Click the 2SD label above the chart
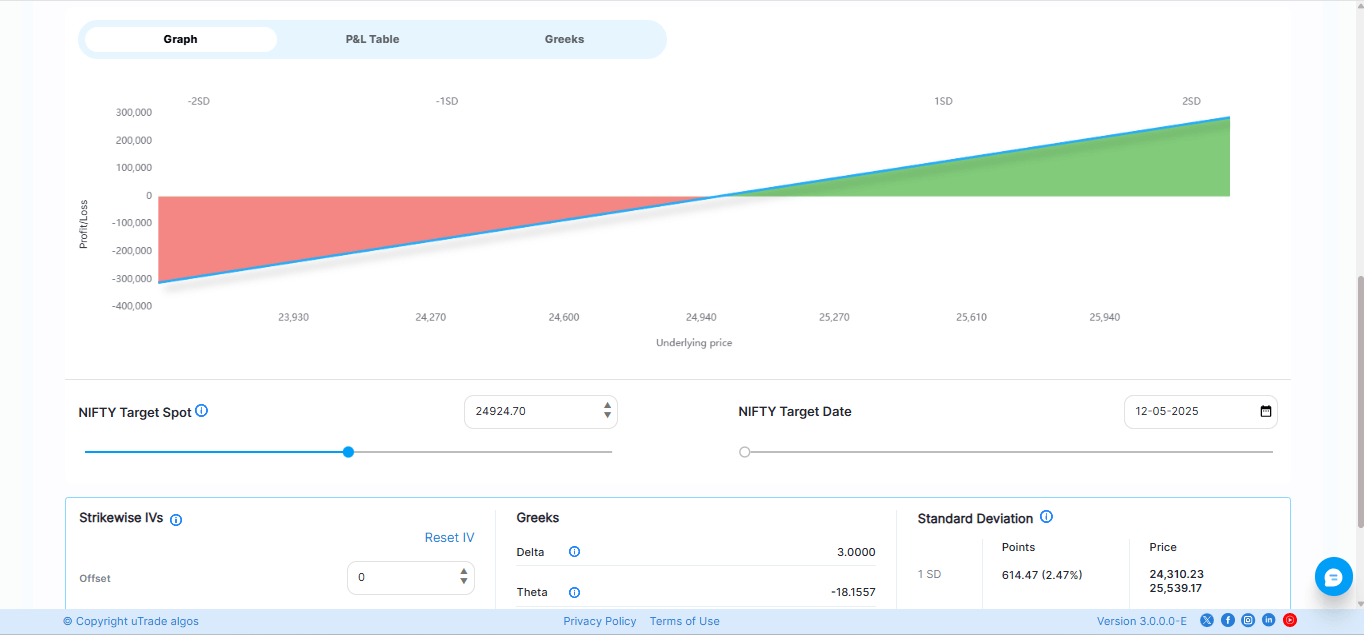 pyautogui.click(x=1191, y=101)
